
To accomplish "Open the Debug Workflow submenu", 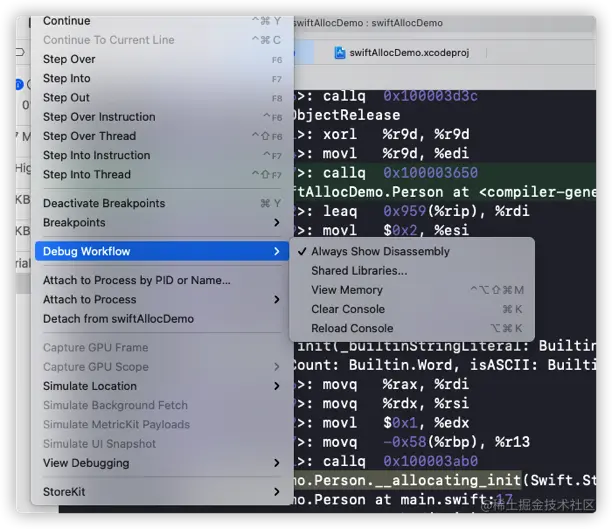I will [x=162, y=251].
